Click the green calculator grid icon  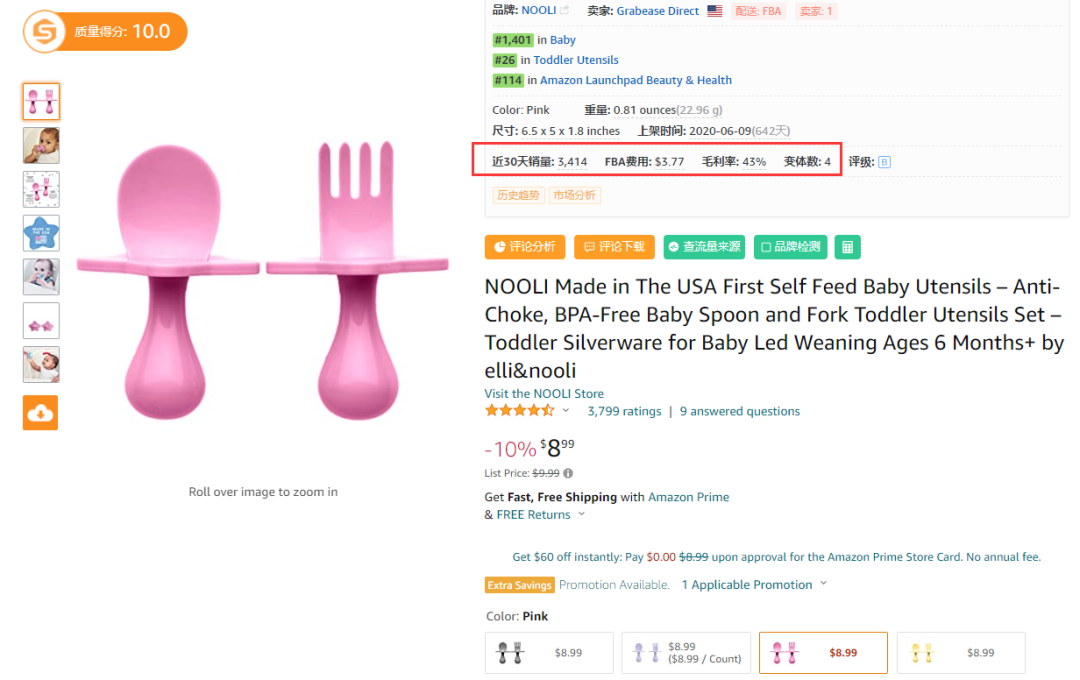pyautogui.click(x=847, y=247)
